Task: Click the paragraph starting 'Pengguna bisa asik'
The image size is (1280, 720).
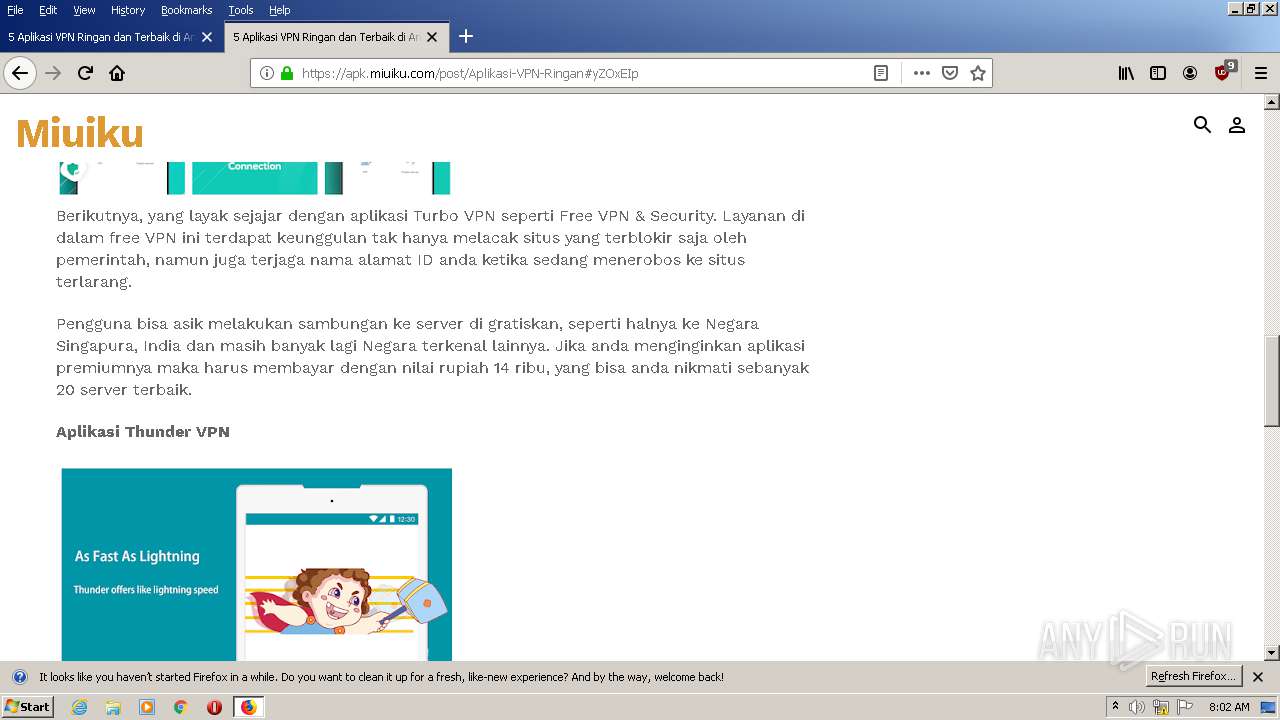Action: [432, 356]
